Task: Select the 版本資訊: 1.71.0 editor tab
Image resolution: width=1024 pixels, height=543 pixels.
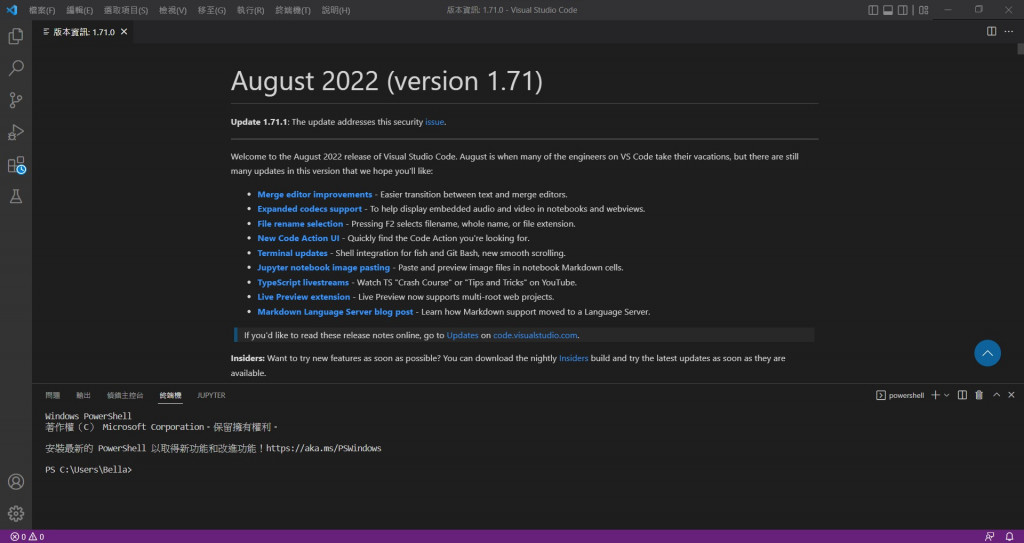Action: pos(84,31)
